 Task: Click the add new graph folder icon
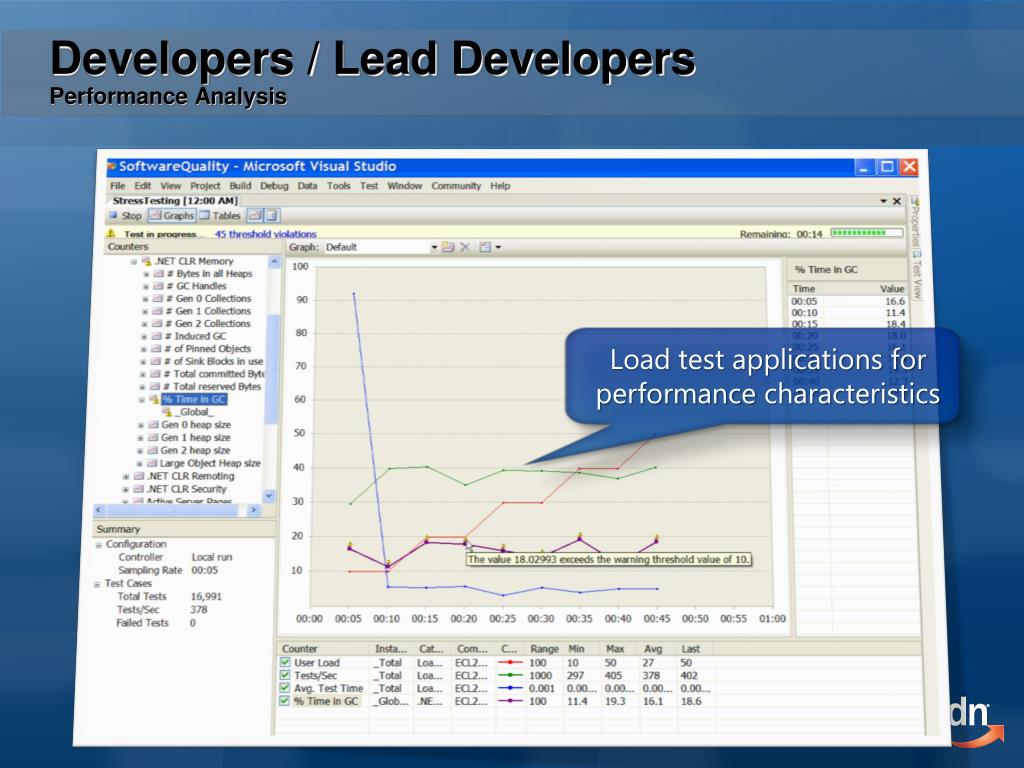pyautogui.click(x=447, y=247)
